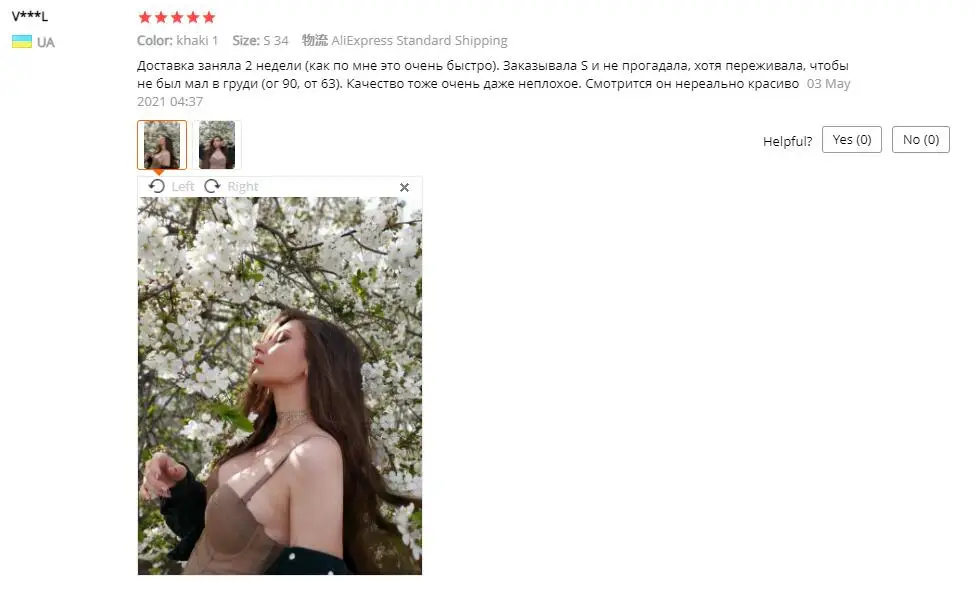975x590 pixels.
Task: Click the third red rating star
Action: (x=177, y=17)
